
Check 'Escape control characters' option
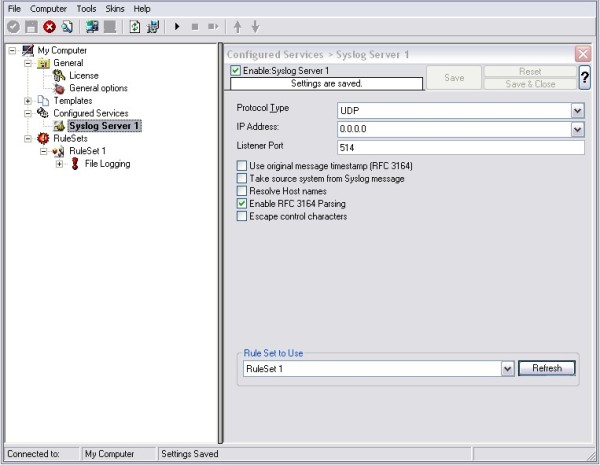[x=241, y=216]
